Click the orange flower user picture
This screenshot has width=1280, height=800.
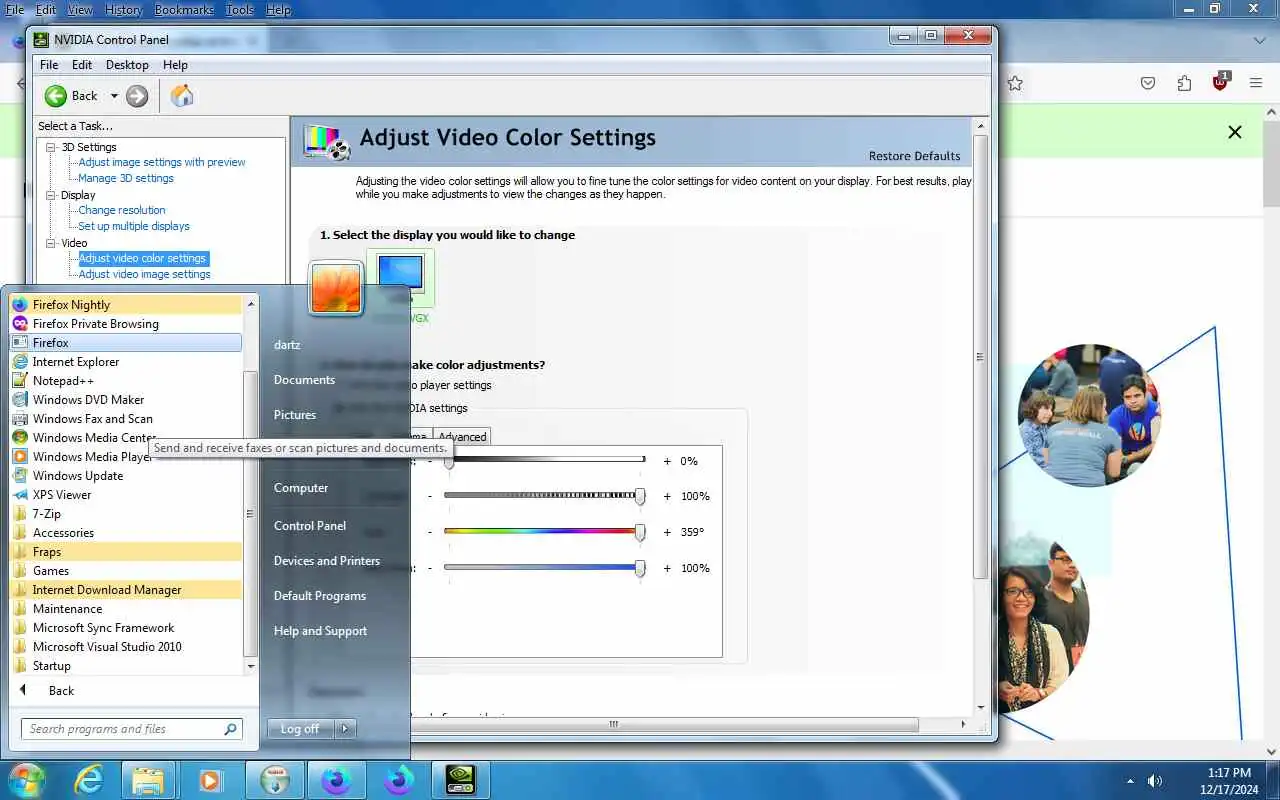(336, 288)
